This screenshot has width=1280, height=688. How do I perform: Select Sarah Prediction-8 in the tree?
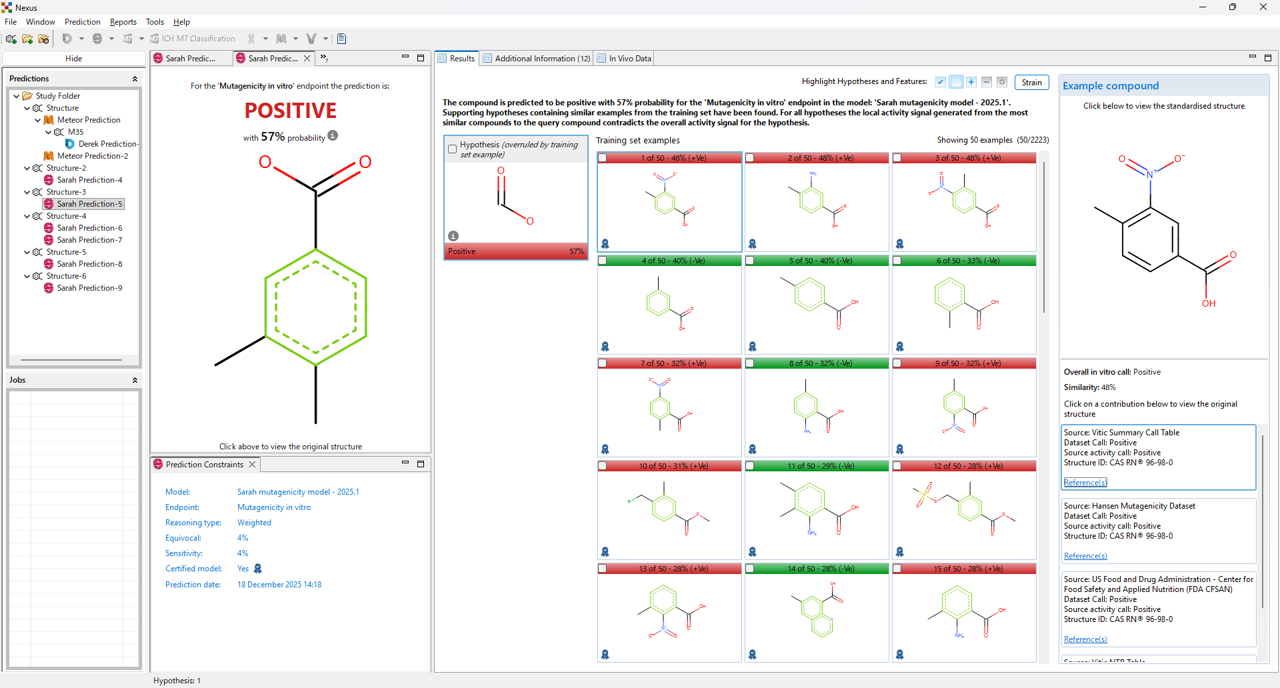89,264
